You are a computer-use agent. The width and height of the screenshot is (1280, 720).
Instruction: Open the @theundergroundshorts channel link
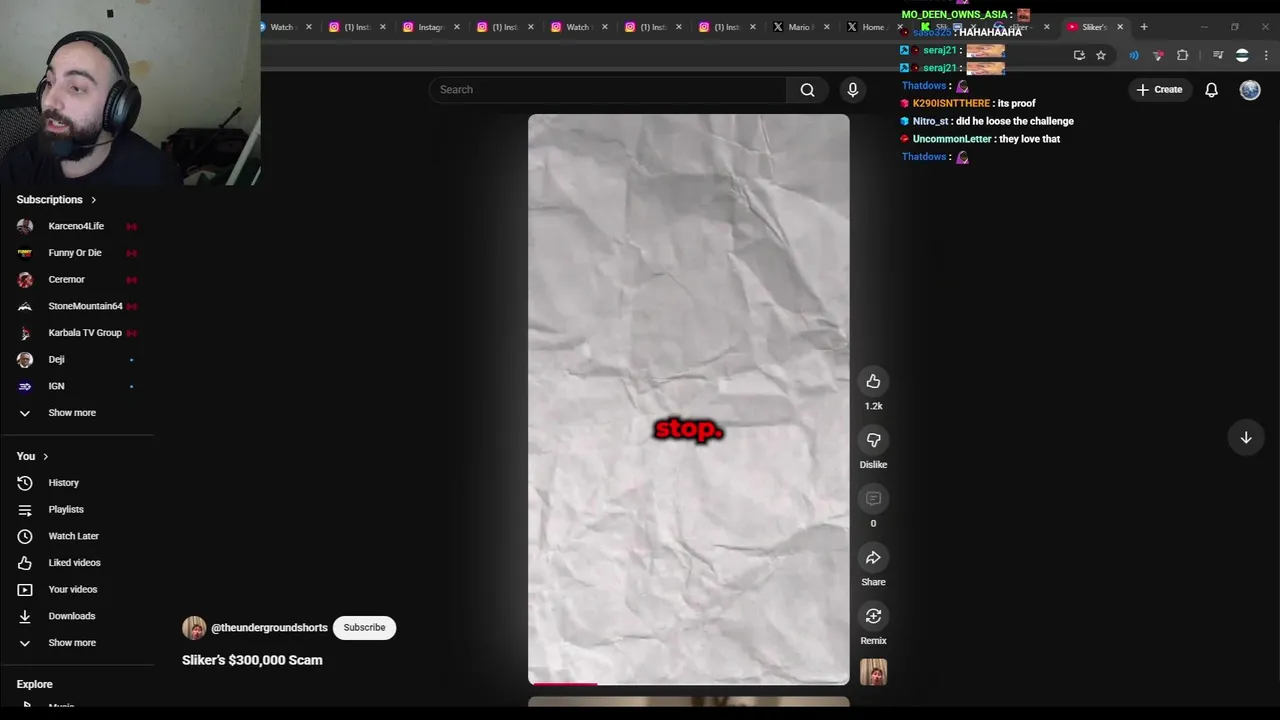(x=269, y=628)
